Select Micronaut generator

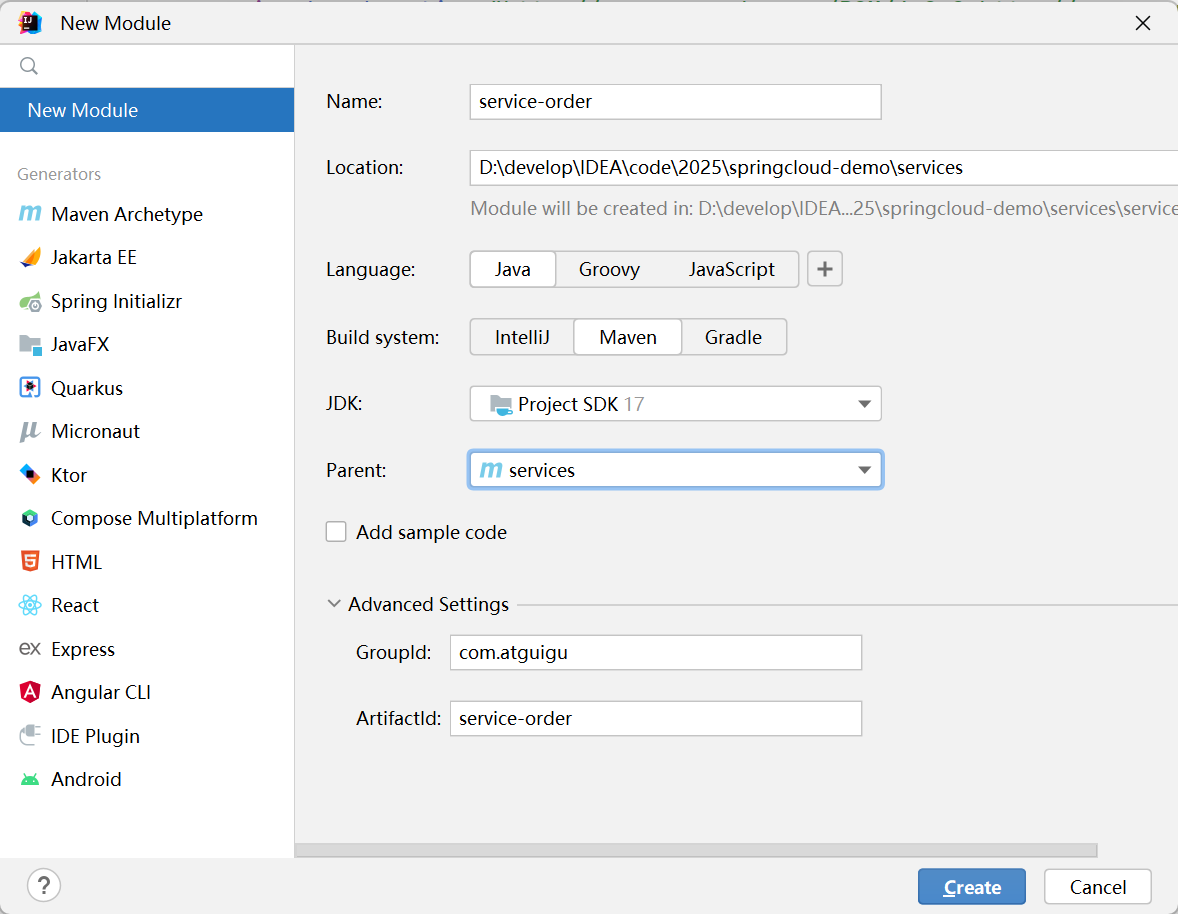tap(147, 432)
